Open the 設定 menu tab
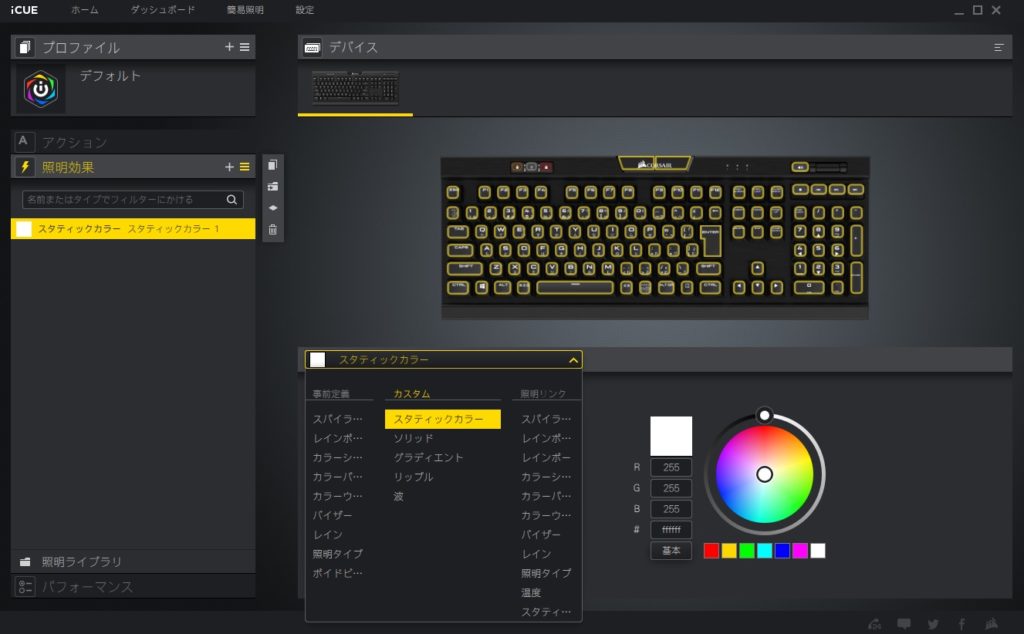Image resolution: width=1024 pixels, height=634 pixels. coord(304,10)
